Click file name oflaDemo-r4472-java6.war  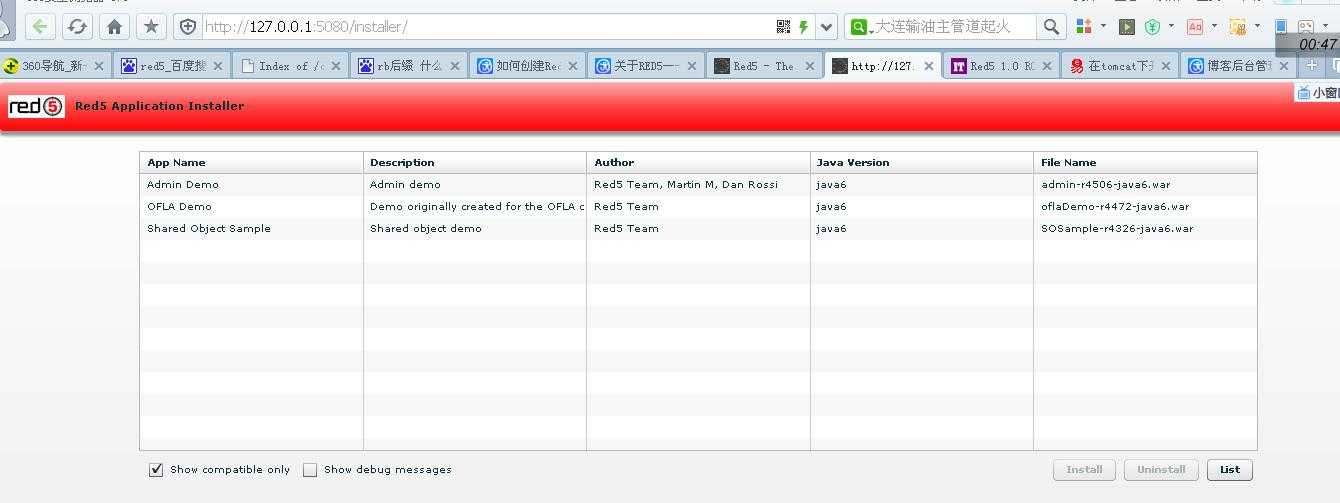tap(1115, 206)
